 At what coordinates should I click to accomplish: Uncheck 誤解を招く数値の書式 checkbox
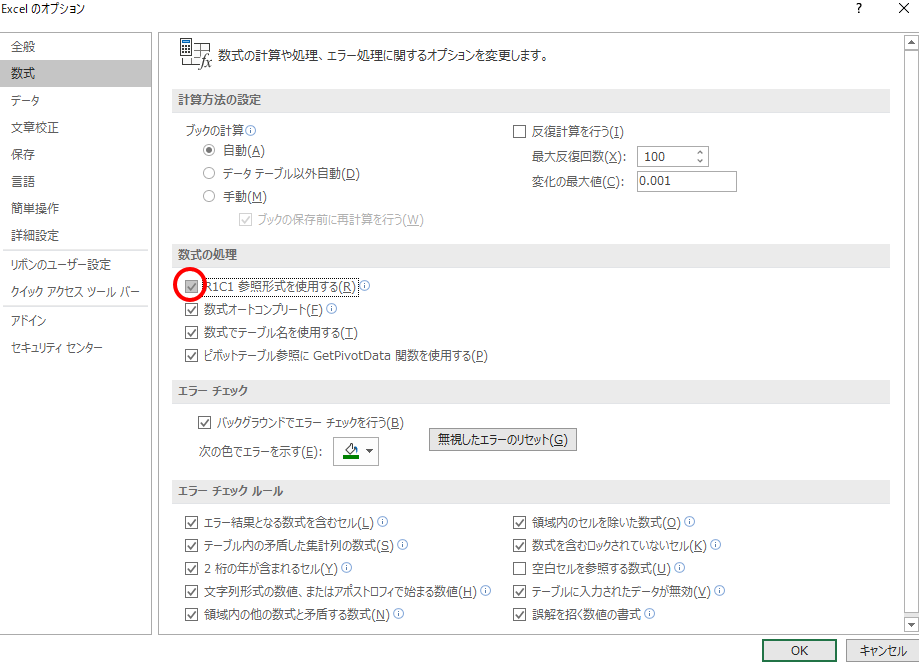click(519, 614)
